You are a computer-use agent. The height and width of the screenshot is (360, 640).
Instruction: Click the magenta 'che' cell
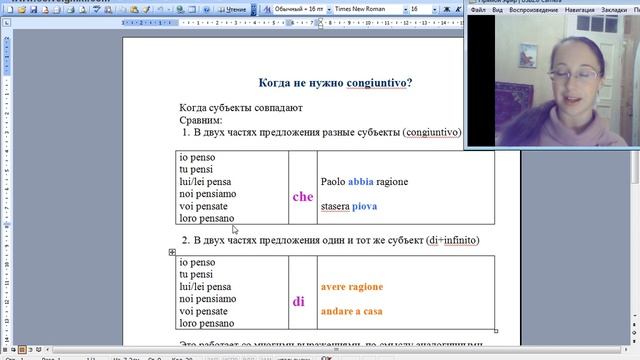pos(302,196)
